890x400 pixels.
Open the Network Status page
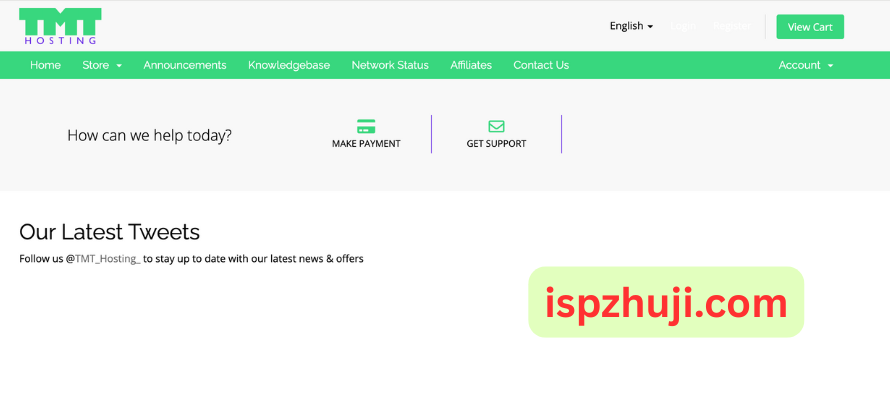[x=390, y=65]
